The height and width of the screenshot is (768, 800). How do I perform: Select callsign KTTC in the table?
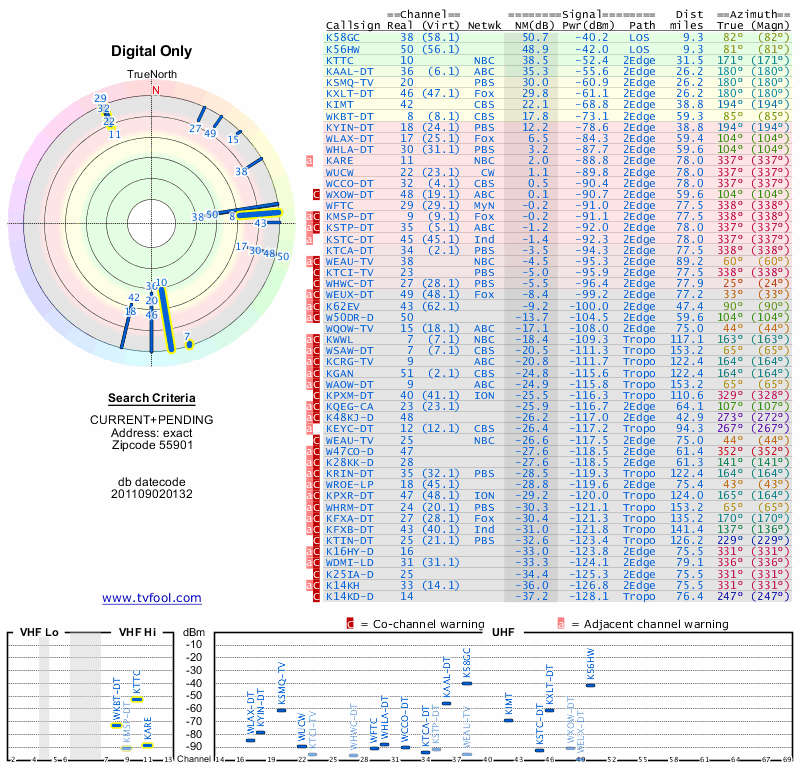click(340, 61)
